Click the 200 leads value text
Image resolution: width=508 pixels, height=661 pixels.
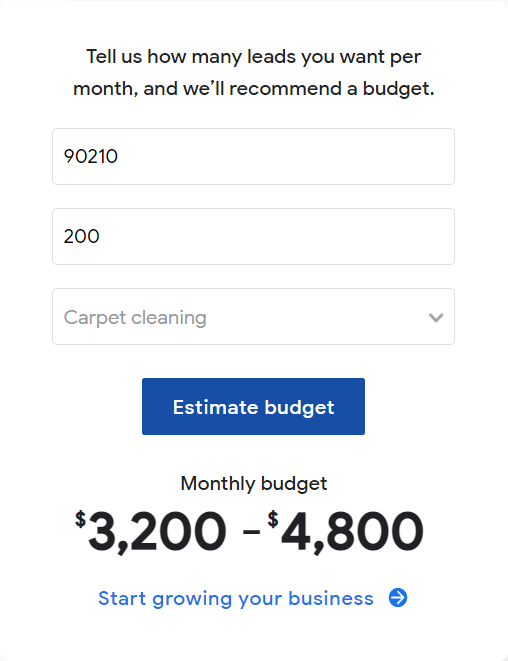tap(81, 236)
